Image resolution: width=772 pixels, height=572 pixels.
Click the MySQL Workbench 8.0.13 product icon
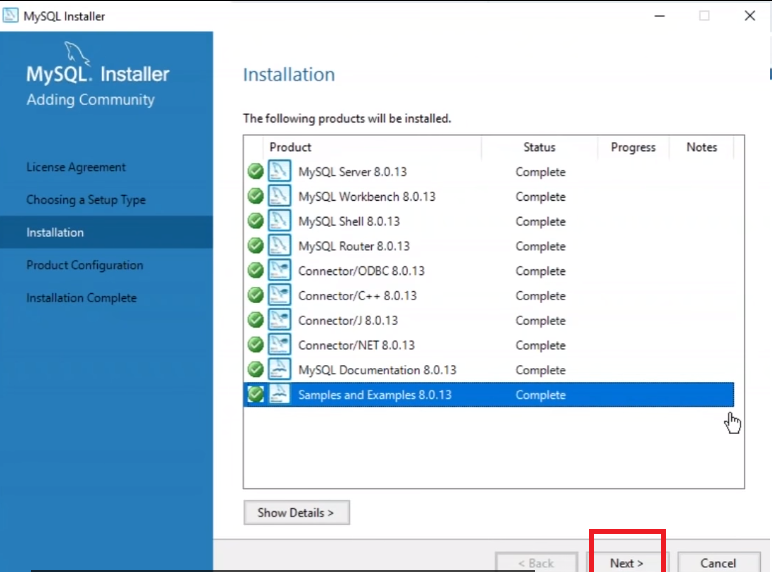coord(280,196)
